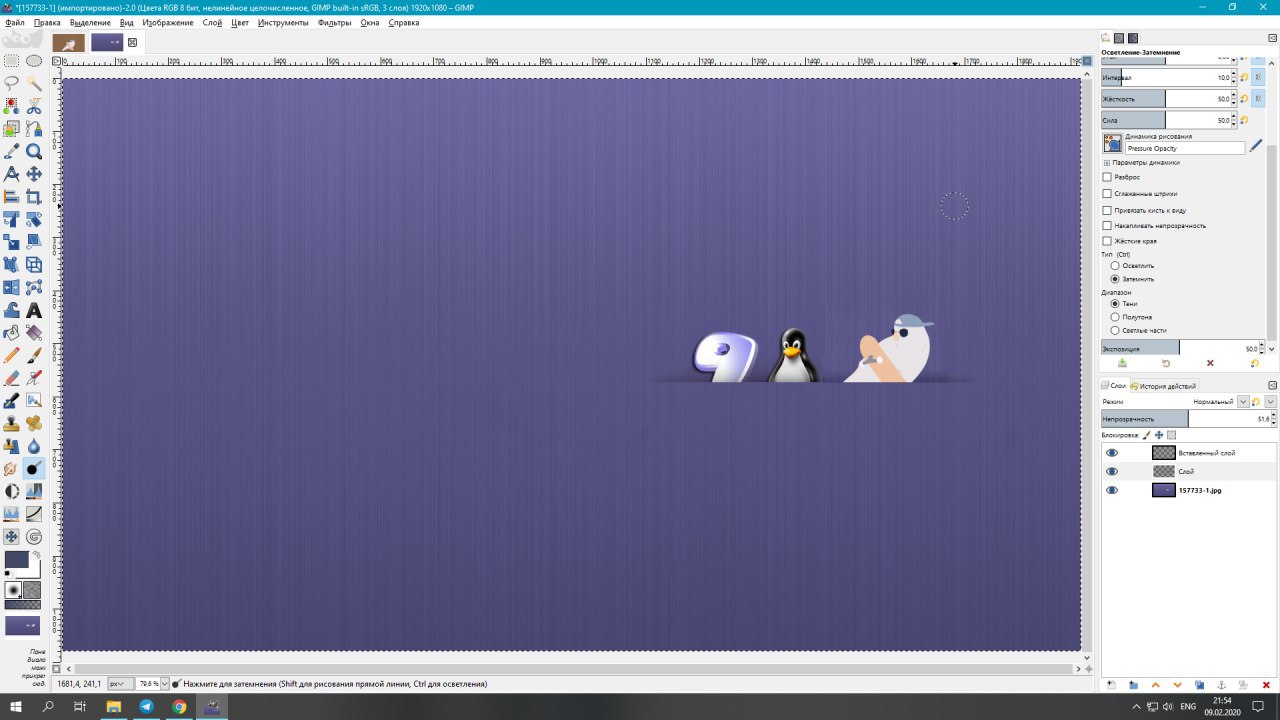Select the Crop tool

tap(34, 197)
